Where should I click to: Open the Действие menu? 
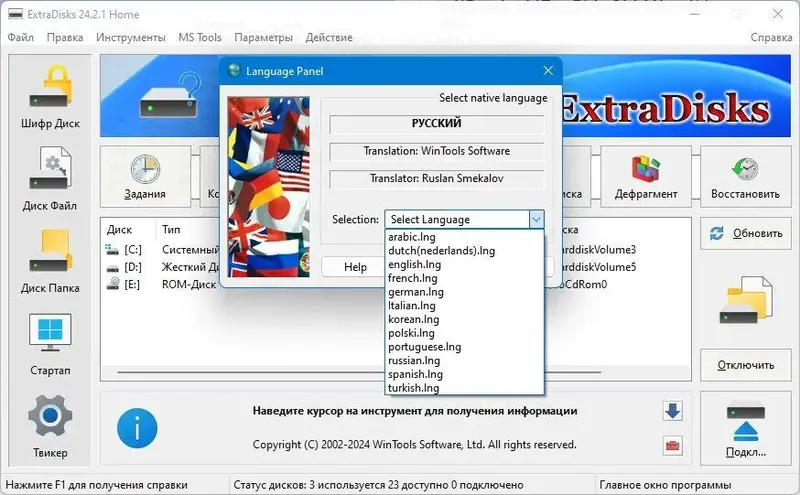[329, 37]
